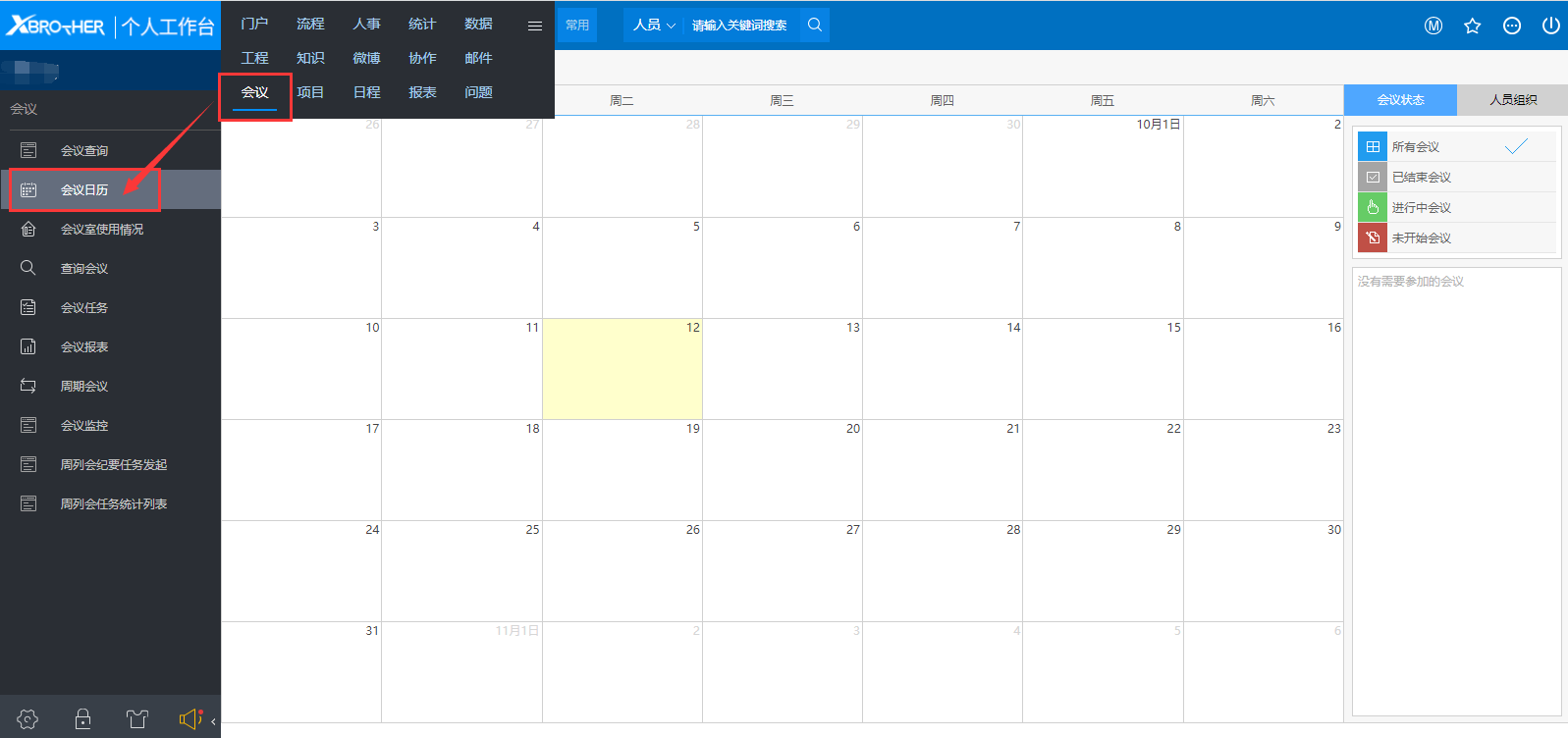Open the more options ellipsis icon
The image size is (1568, 738).
[1511, 26]
